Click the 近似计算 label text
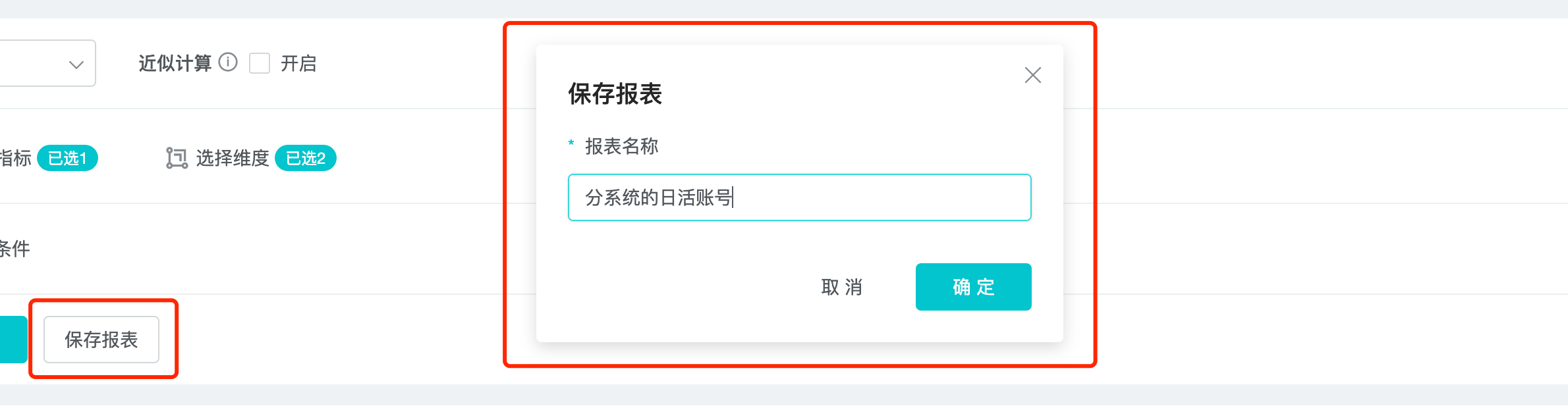 coord(175,63)
